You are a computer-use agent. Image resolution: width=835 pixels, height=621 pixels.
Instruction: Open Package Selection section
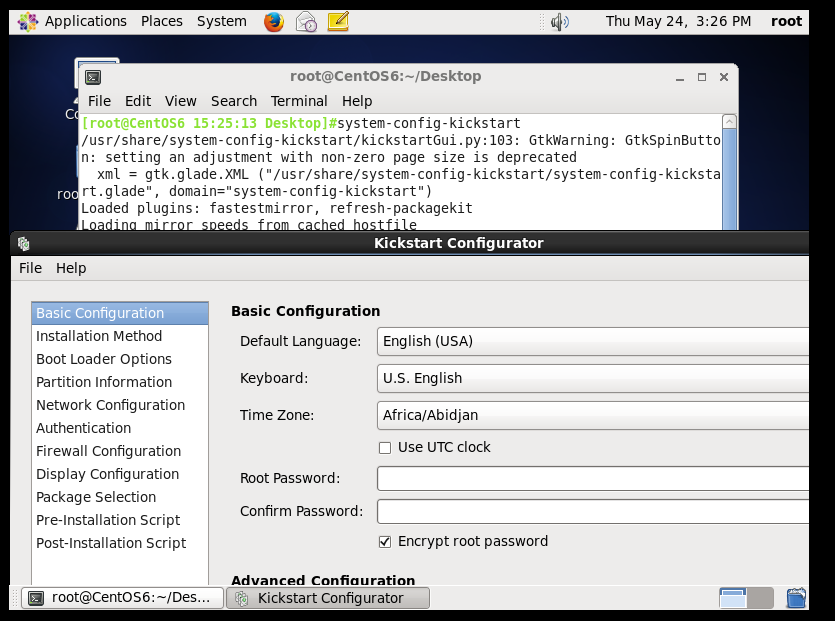point(120,496)
